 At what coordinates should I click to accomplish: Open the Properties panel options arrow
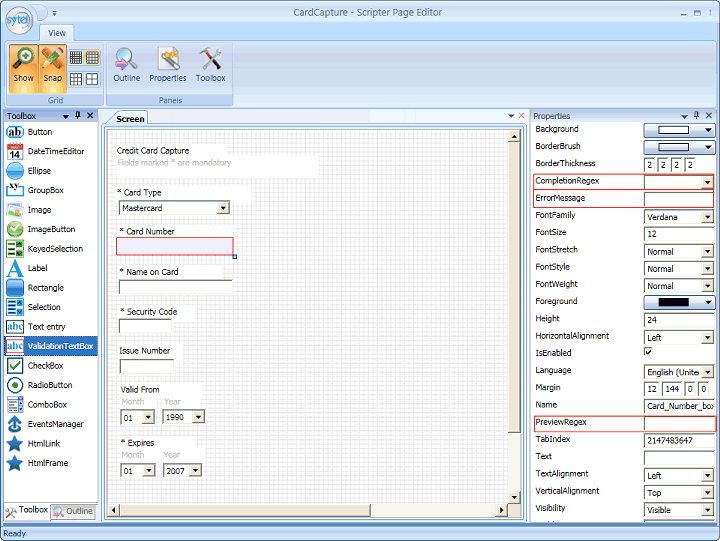684,117
